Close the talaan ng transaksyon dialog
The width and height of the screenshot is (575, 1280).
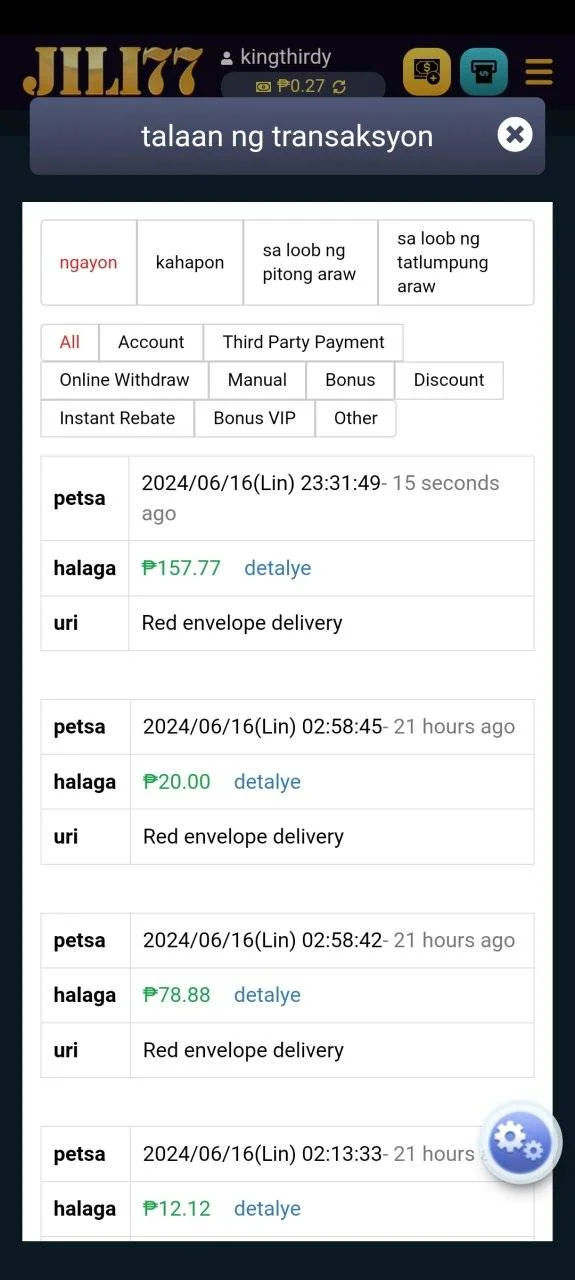[514, 134]
